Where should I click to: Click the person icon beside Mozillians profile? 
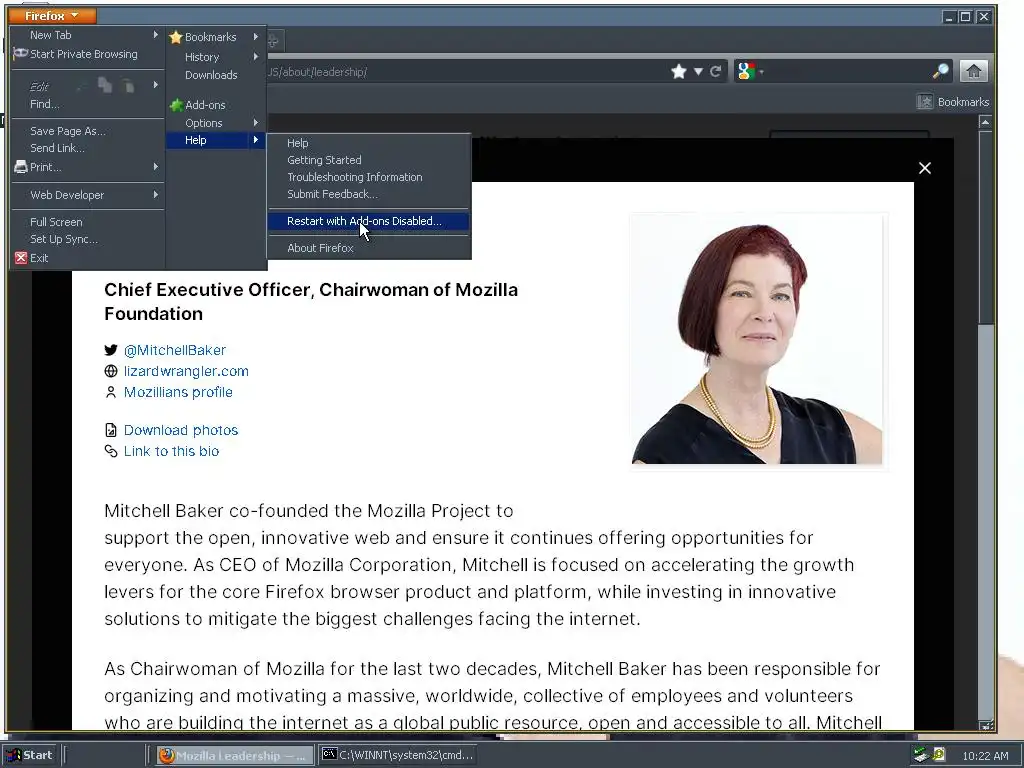coord(111,392)
